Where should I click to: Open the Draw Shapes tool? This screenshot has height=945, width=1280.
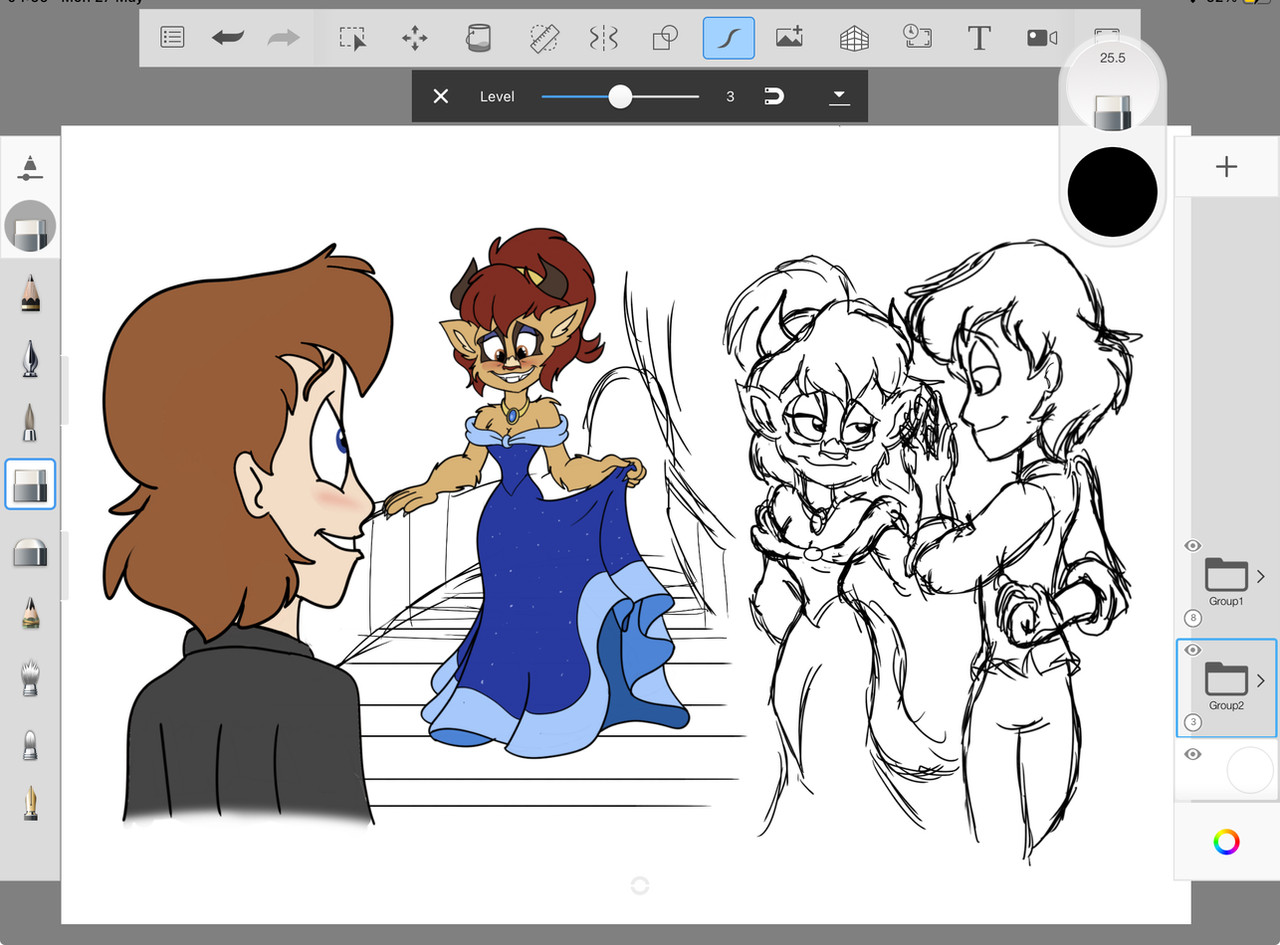[665, 38]
